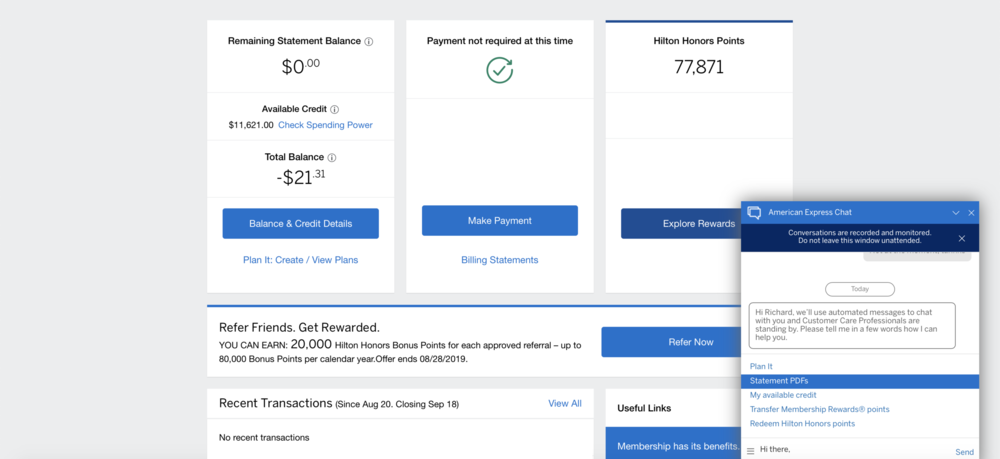1000x459 pixels.
Task: Choose Redeem Hilton Honors points option
Action: coord(802,424)
